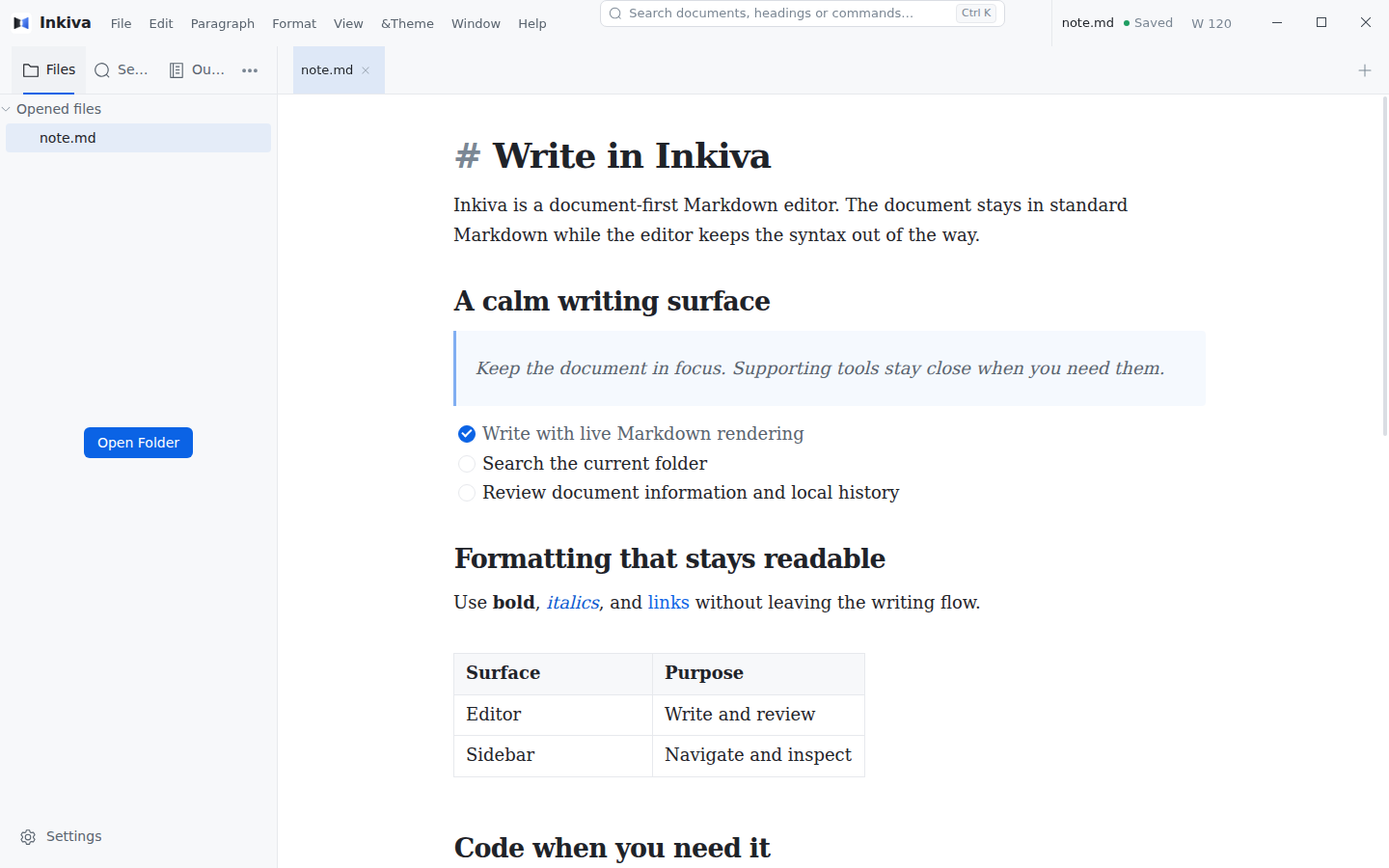The height and width of the screenshot is (868, 1389).
Task: Open the &Theme menu
Action: pyautogui.click(x=407, y=23)
